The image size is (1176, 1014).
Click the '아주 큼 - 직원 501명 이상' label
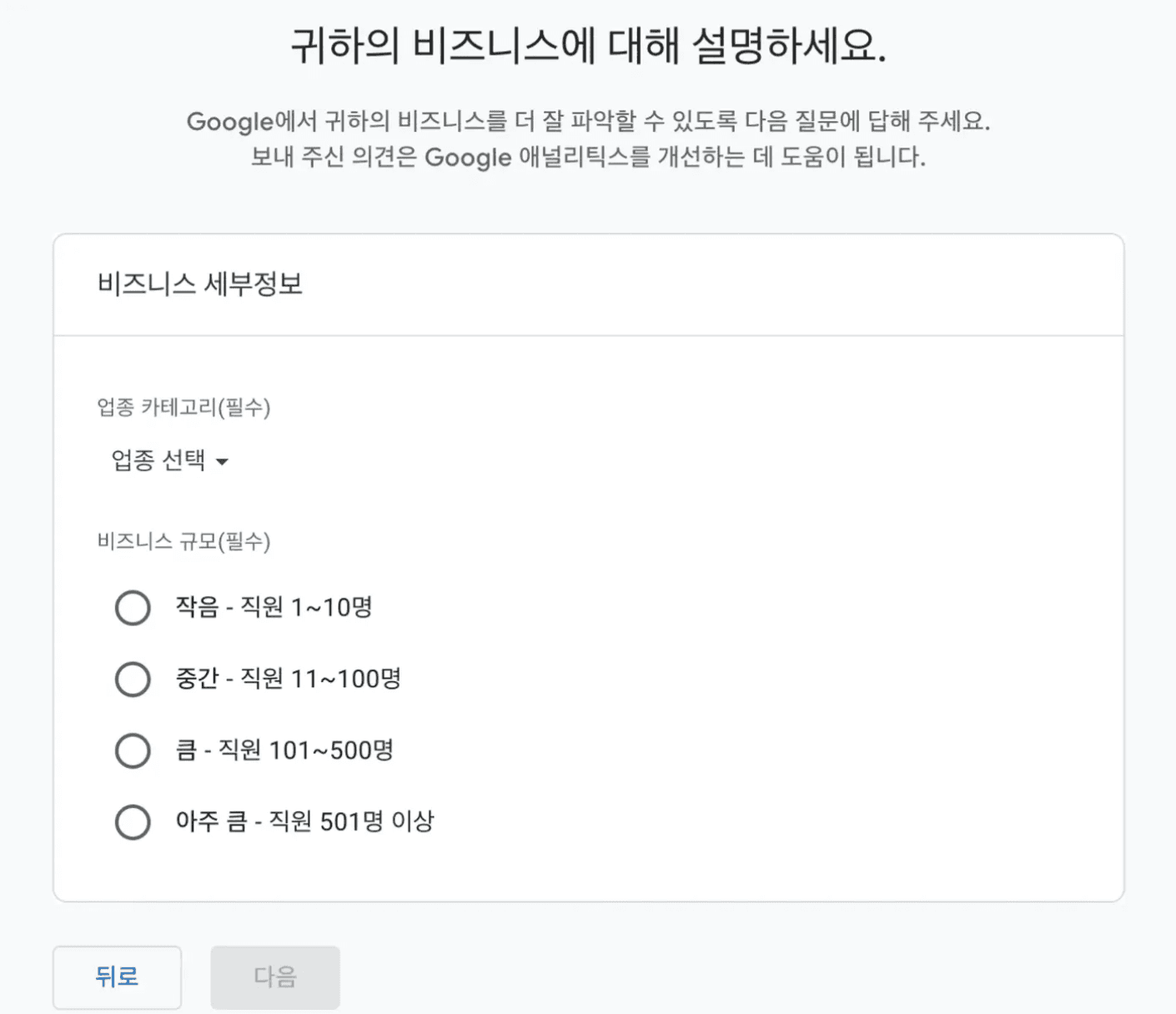pos(304,822)
